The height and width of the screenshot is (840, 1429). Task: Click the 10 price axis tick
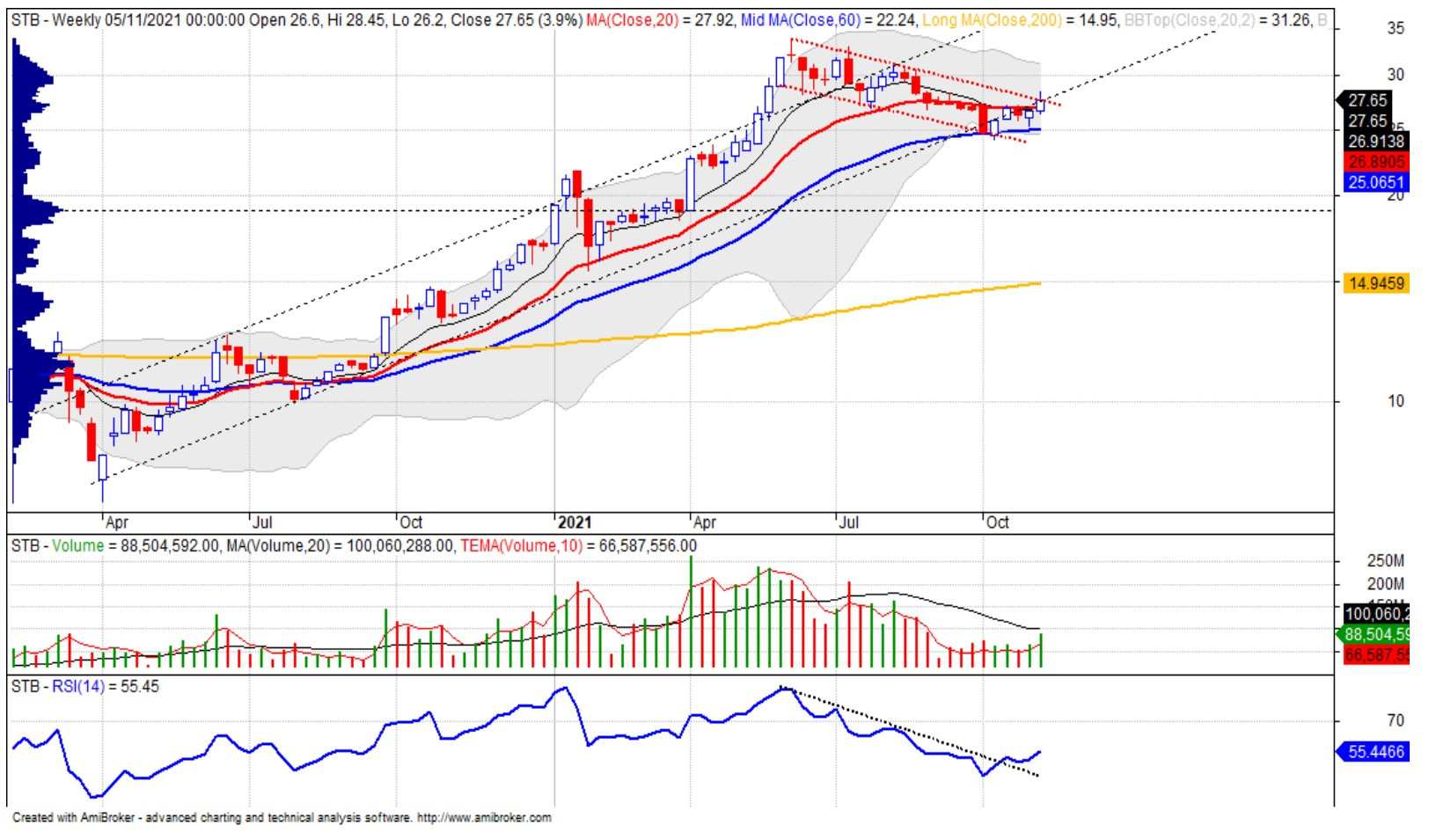coord(1396,401)
